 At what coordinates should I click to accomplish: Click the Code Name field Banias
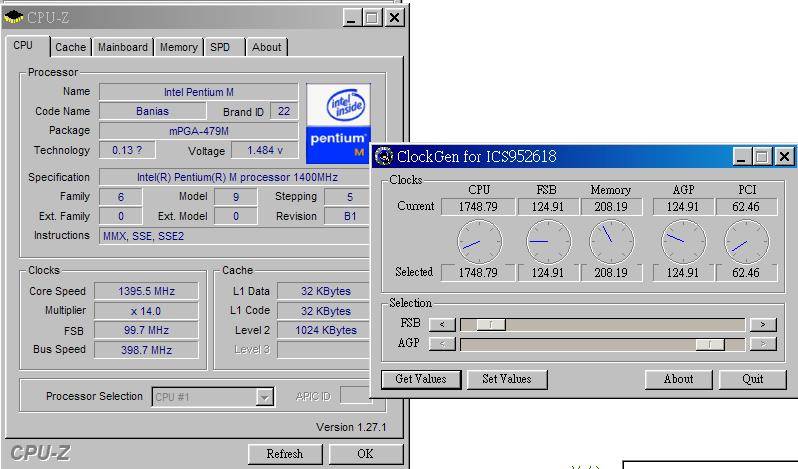pos(153,111)
